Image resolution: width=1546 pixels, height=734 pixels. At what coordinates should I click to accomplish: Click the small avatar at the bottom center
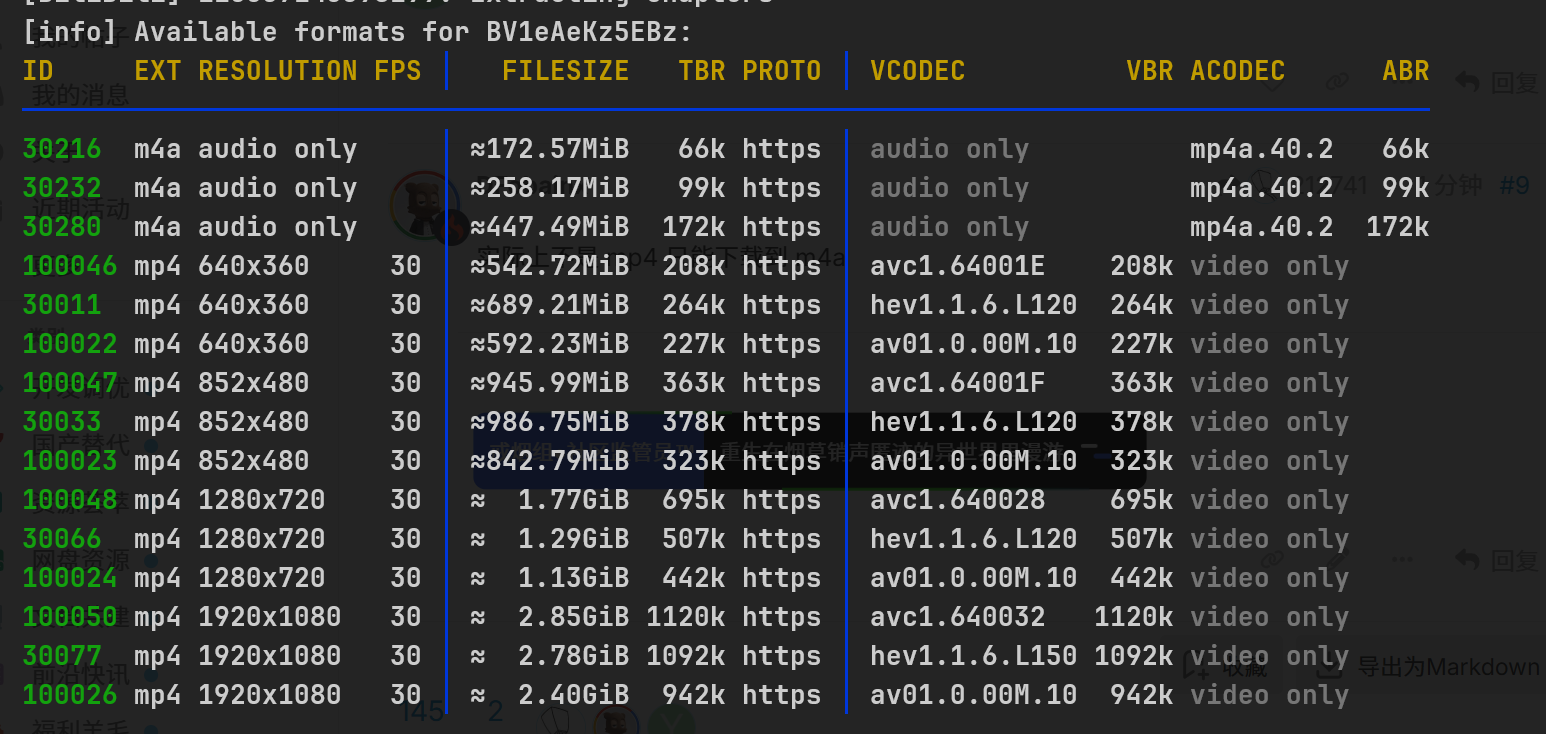click(x=616, y=720)
